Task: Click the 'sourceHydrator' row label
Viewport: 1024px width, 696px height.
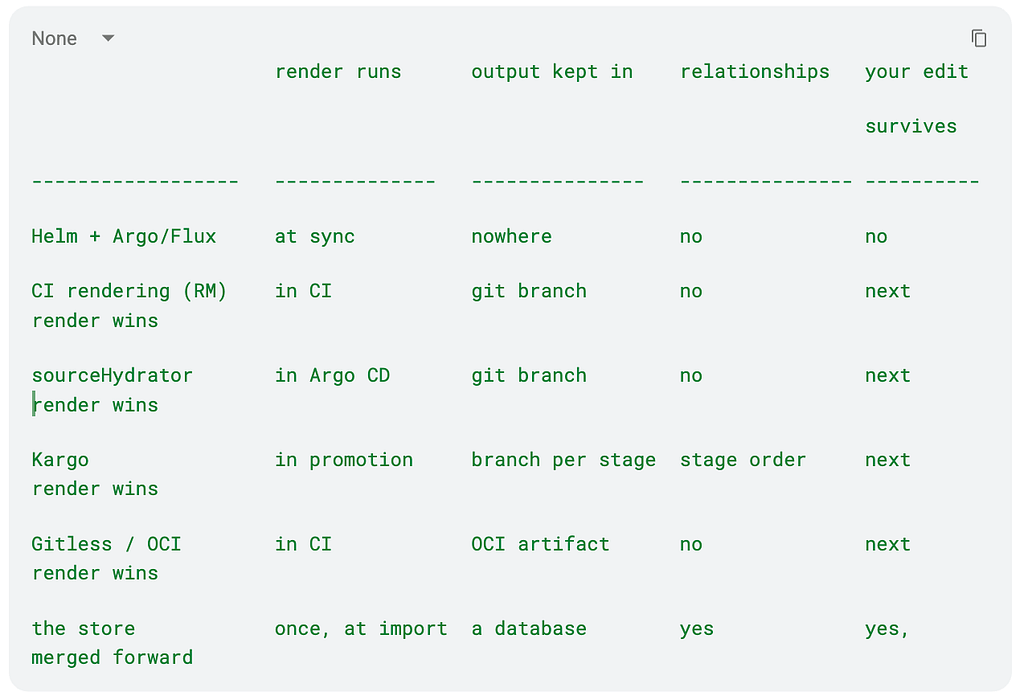Action: (x=112, y=375)
